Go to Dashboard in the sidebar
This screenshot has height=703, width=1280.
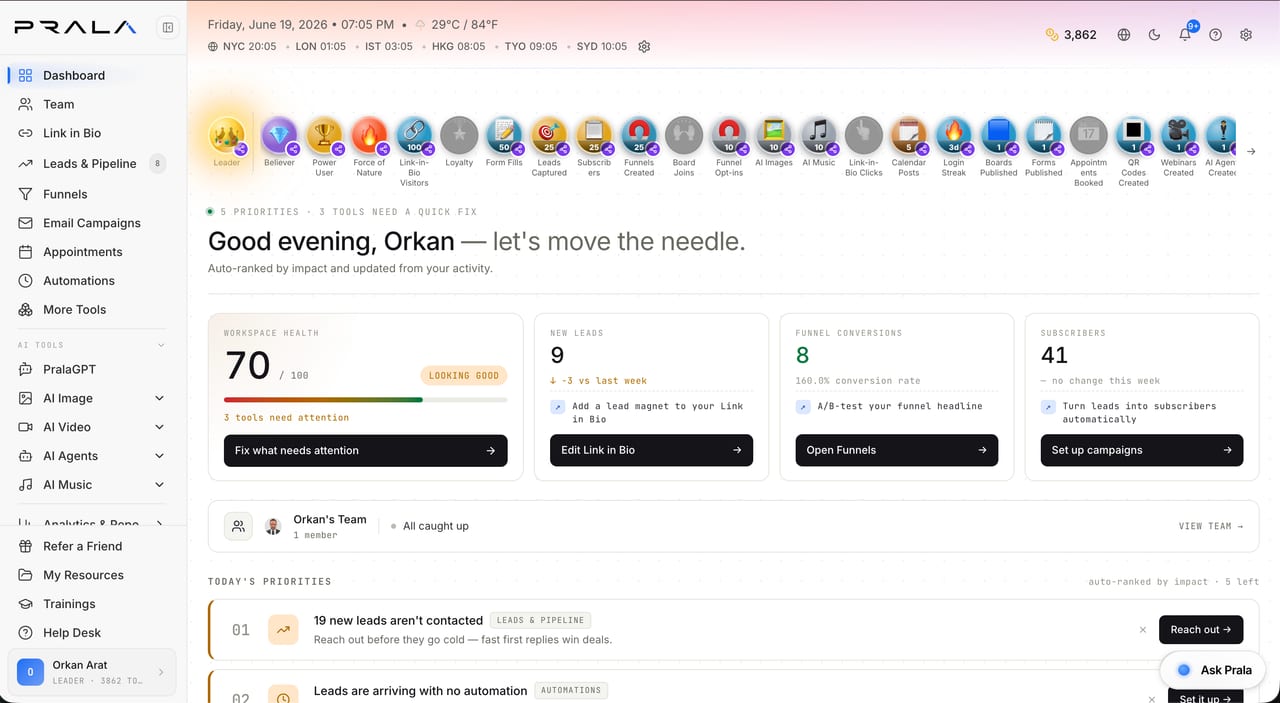92,75
